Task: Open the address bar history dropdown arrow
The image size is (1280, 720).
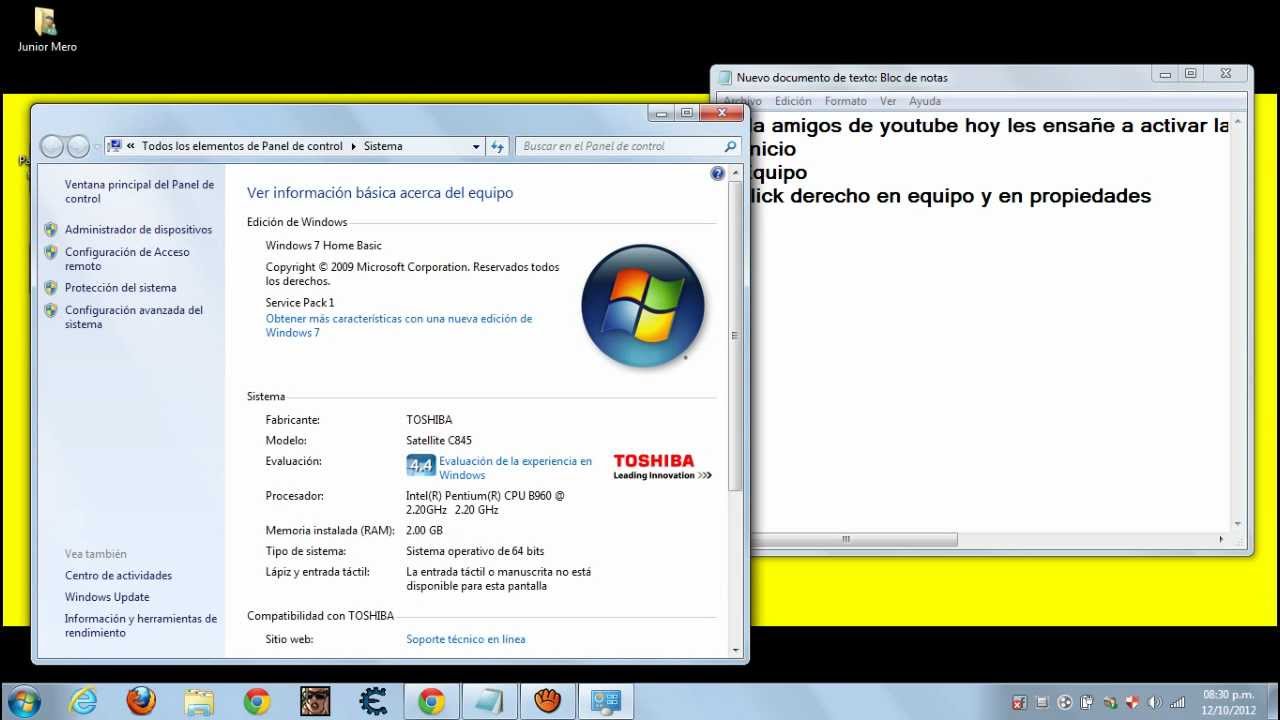Action: (476, 146)
